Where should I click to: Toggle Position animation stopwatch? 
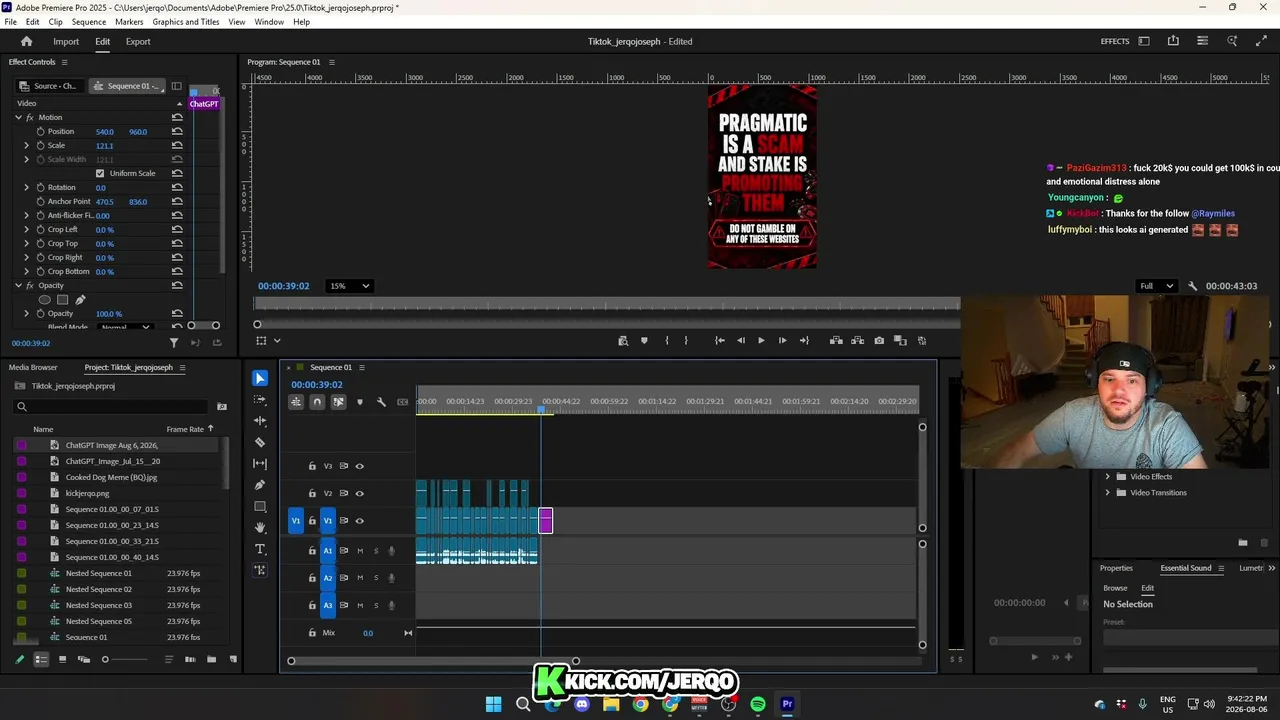click(x=41, y=132)
